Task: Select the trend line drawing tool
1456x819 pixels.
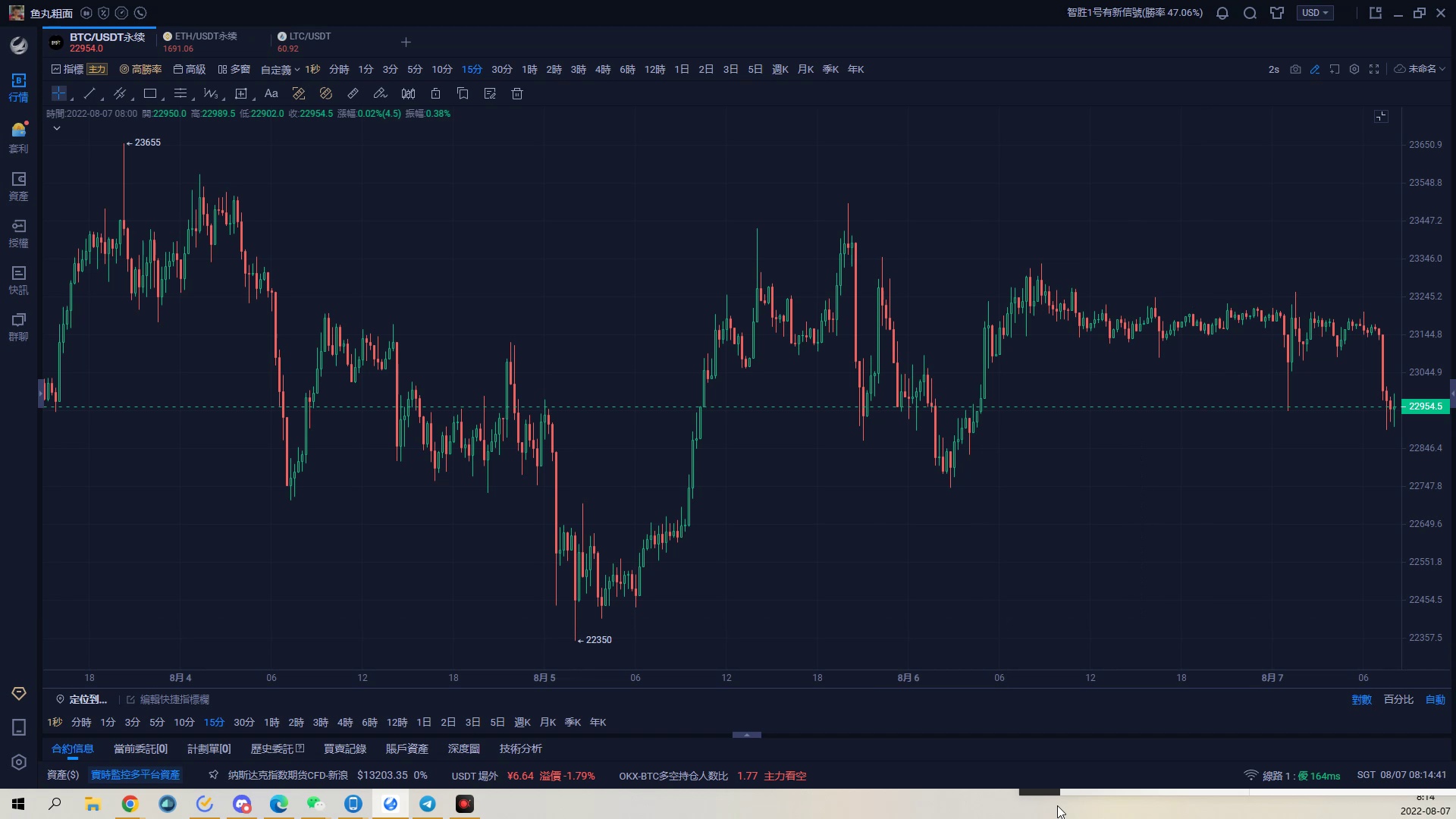Action: coord(89,93)
